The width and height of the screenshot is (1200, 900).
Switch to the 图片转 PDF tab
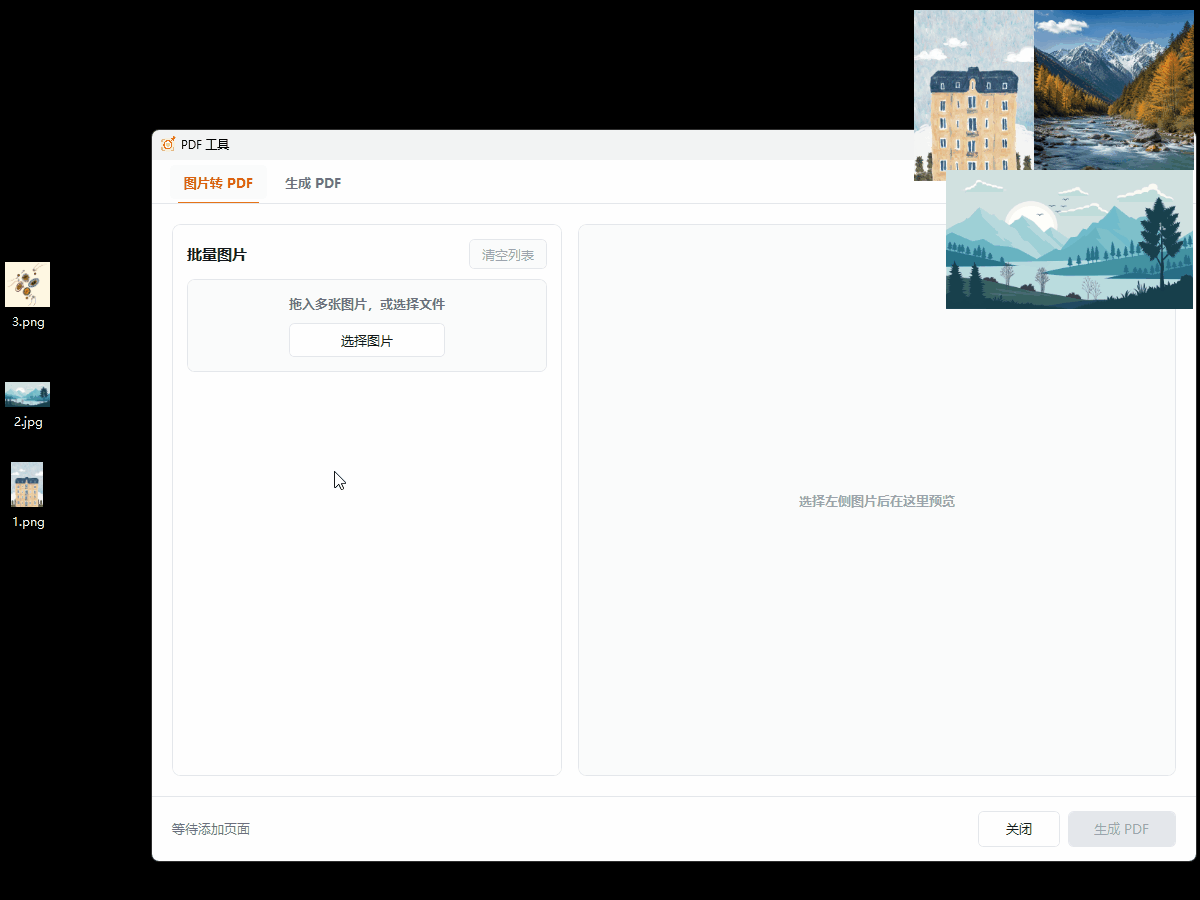[218, 184]
